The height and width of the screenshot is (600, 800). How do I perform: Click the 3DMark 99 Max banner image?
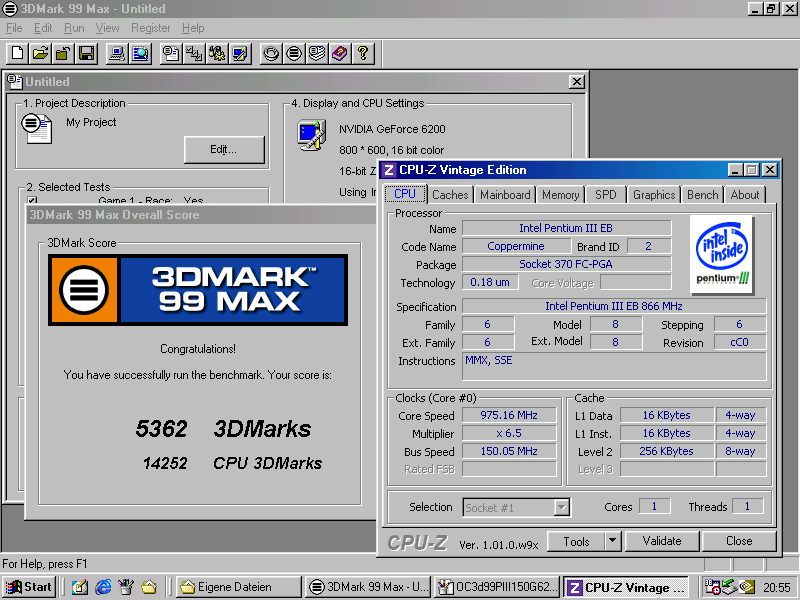coord(198,290)
